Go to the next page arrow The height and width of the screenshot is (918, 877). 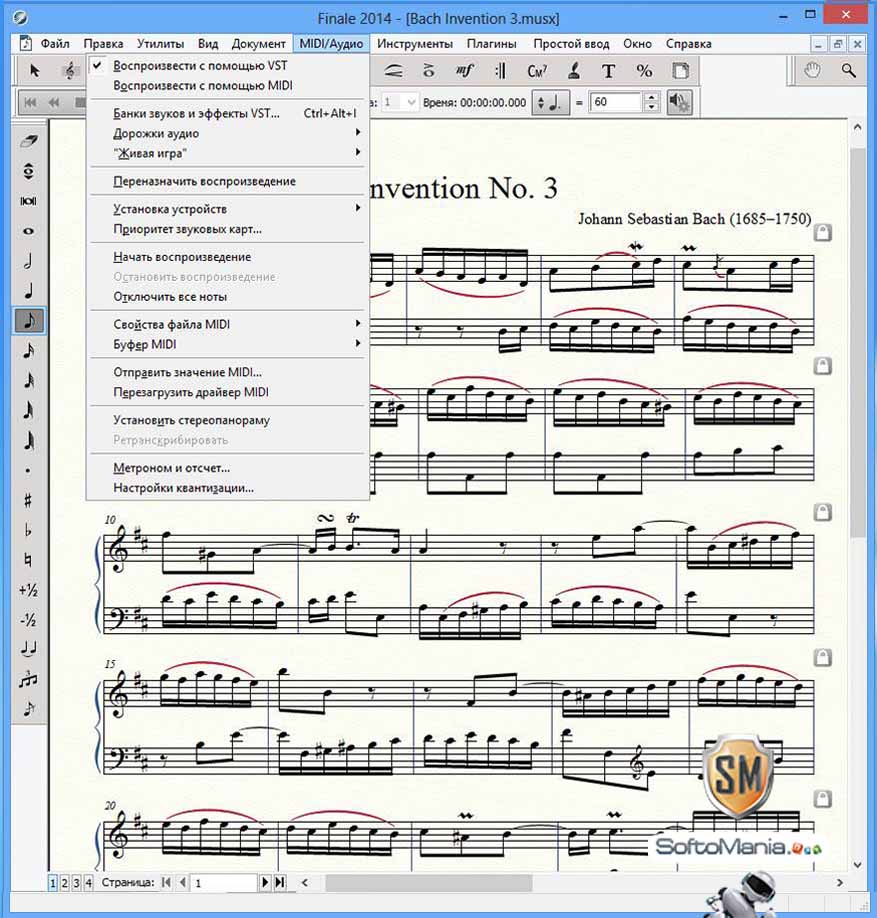265,882
